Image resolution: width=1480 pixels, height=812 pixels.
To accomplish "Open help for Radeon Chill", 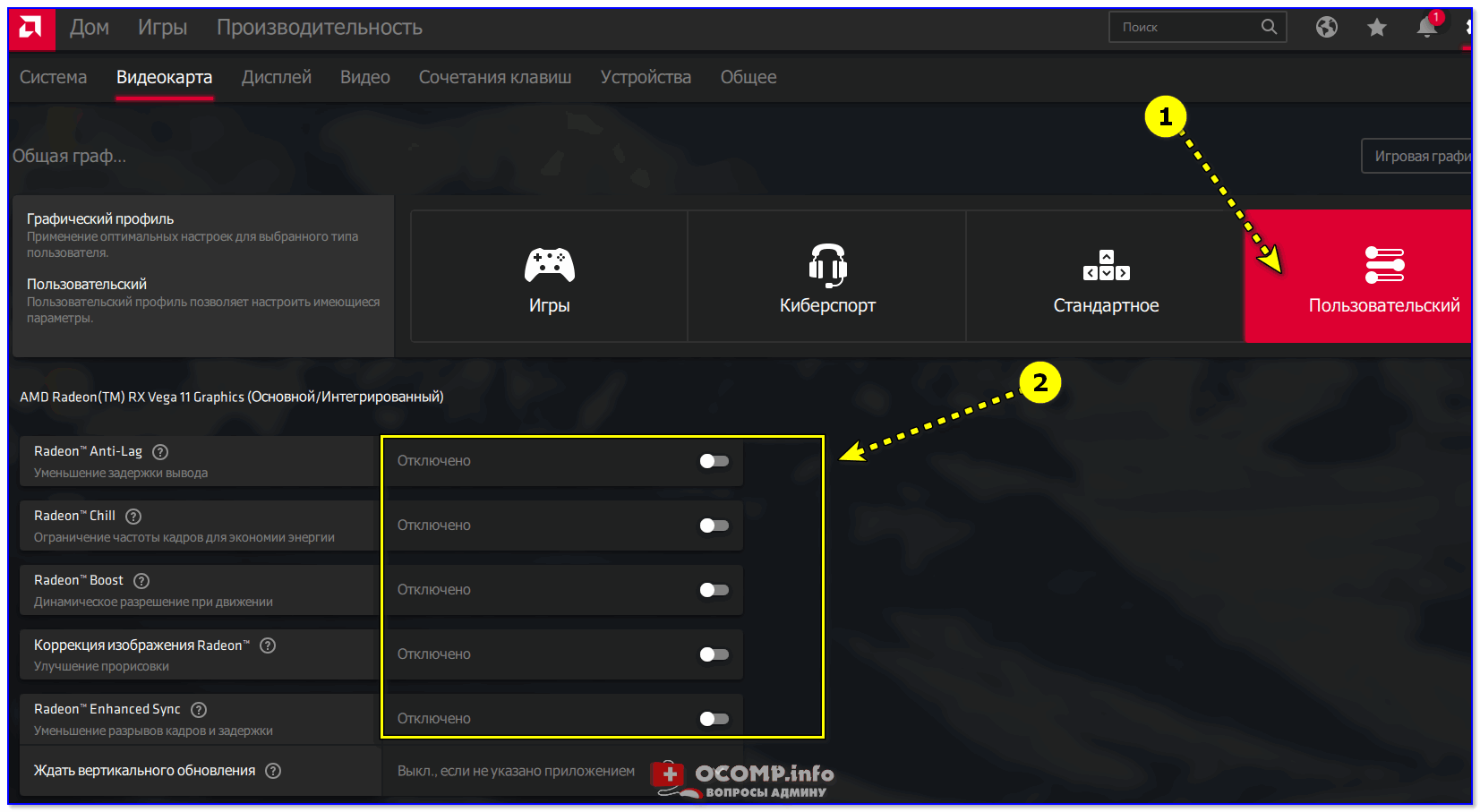I will 133,517.
